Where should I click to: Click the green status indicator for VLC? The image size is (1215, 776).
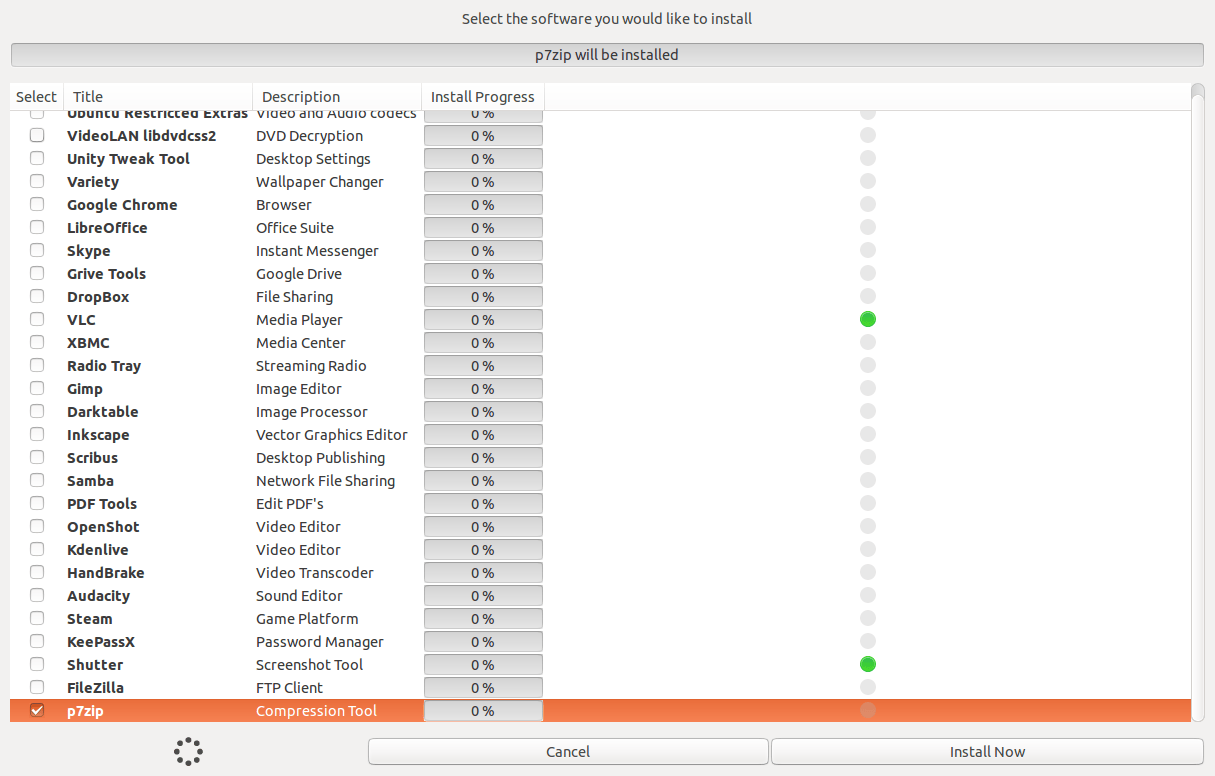coord(867,319)
